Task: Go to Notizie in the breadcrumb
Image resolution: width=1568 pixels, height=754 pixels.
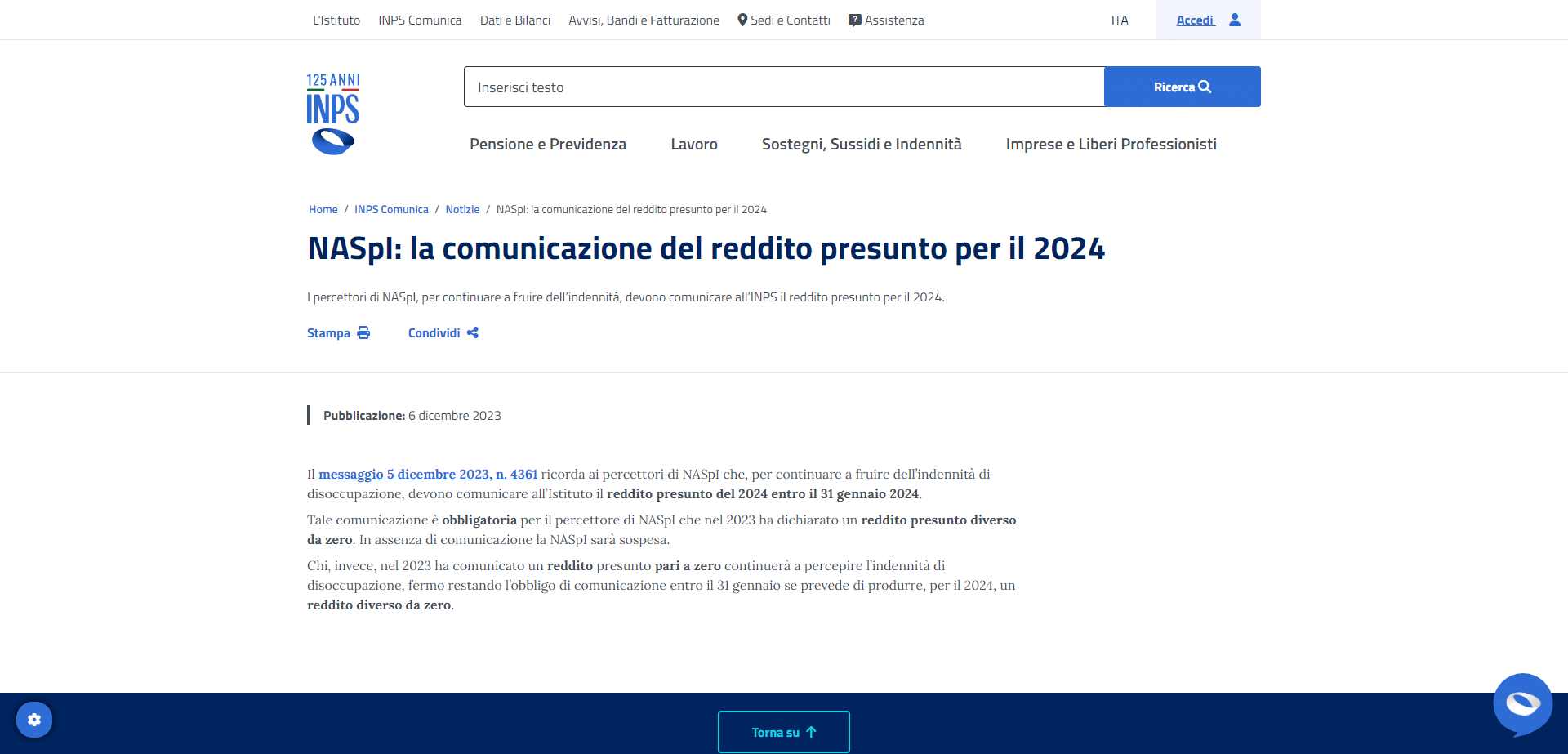Action: pyautogui.click(x=462, y=209)
